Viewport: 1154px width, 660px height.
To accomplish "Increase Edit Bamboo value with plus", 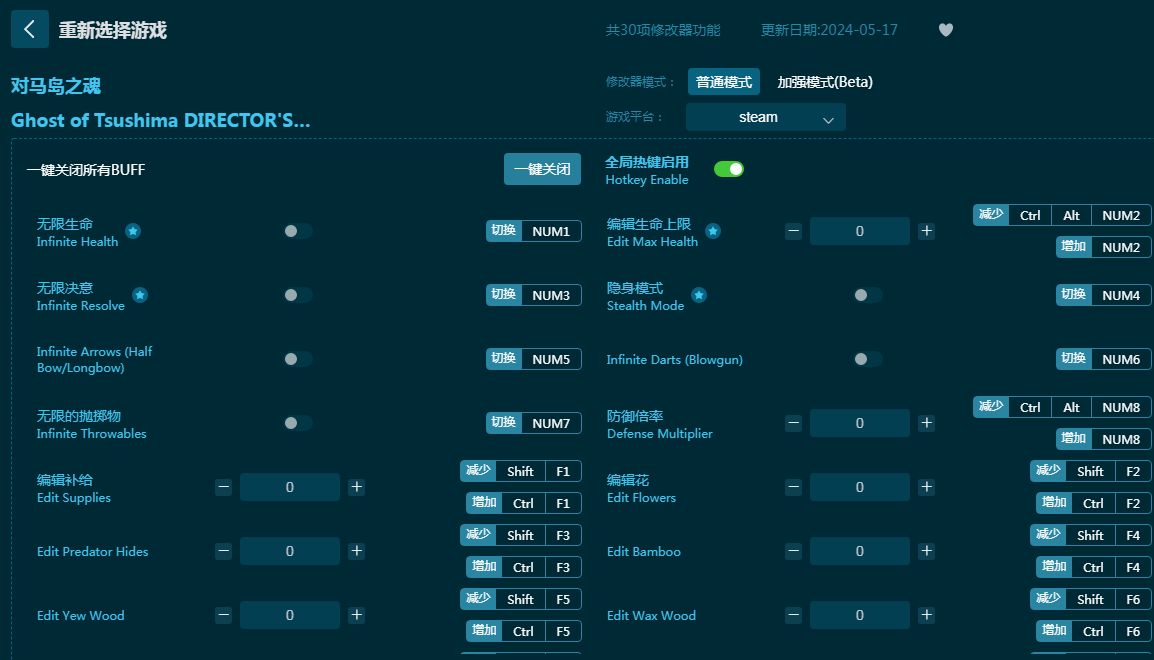I will pos(927,551).
